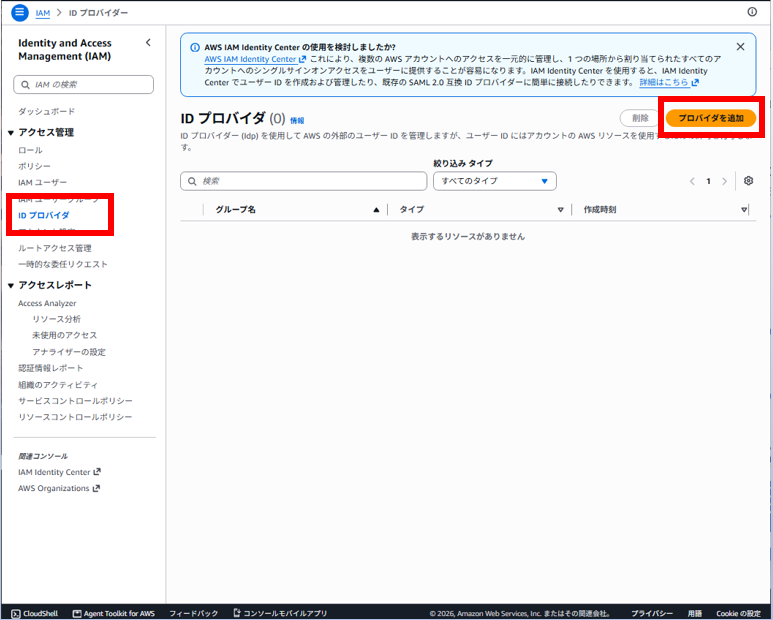
Task: Open 組織のアクティビティ in the sidebar
Action: pos(58,384)
